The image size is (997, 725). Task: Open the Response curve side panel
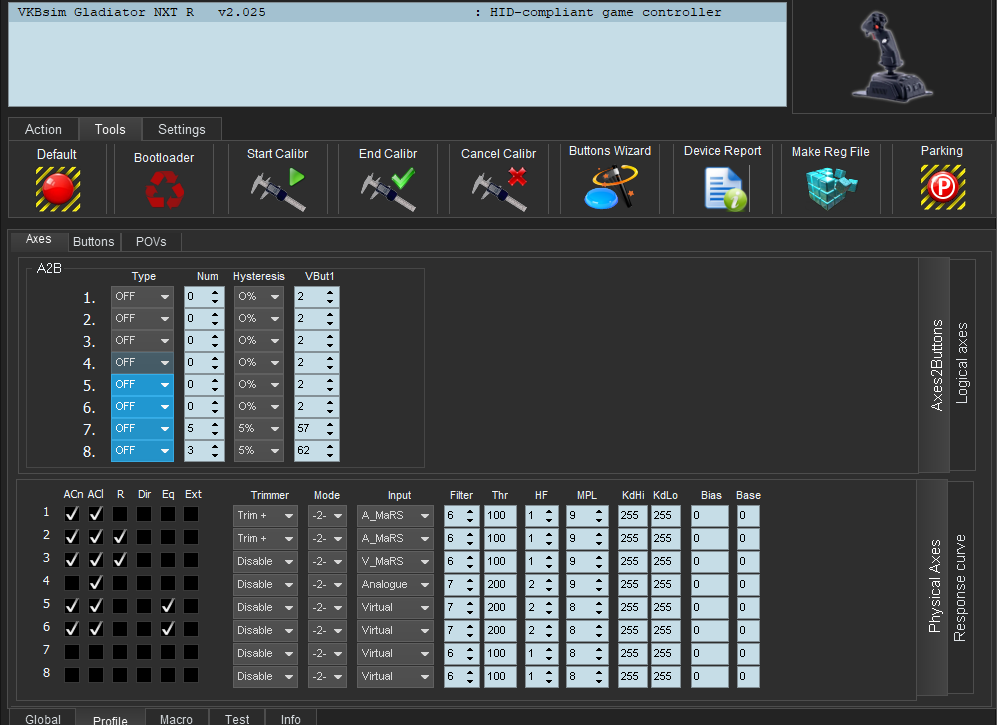pyautogui.click(x=960, y=587)
